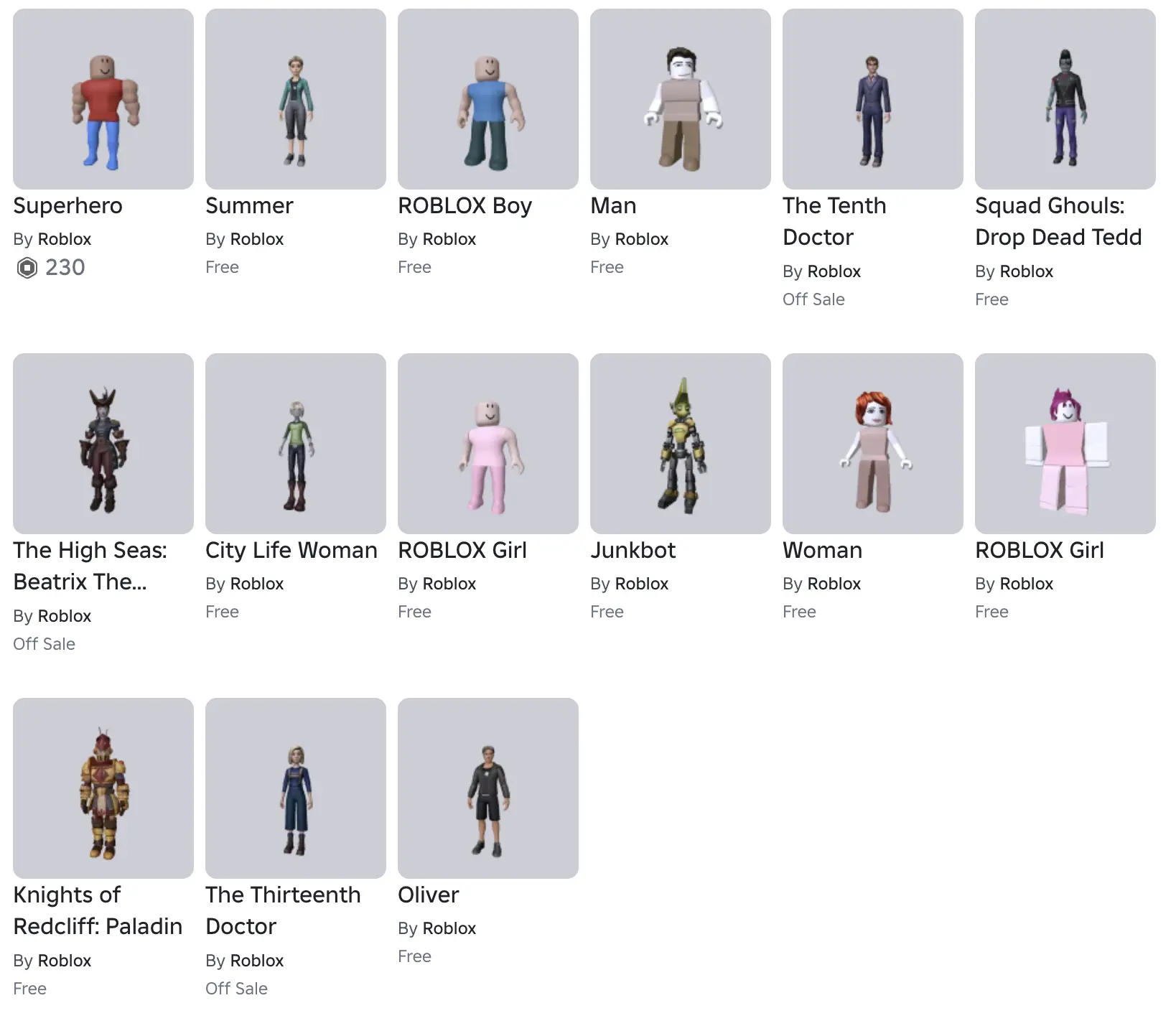Click the Woman title link
The width and height of the screenshot is (1176, 1031).
coord(822,551)
